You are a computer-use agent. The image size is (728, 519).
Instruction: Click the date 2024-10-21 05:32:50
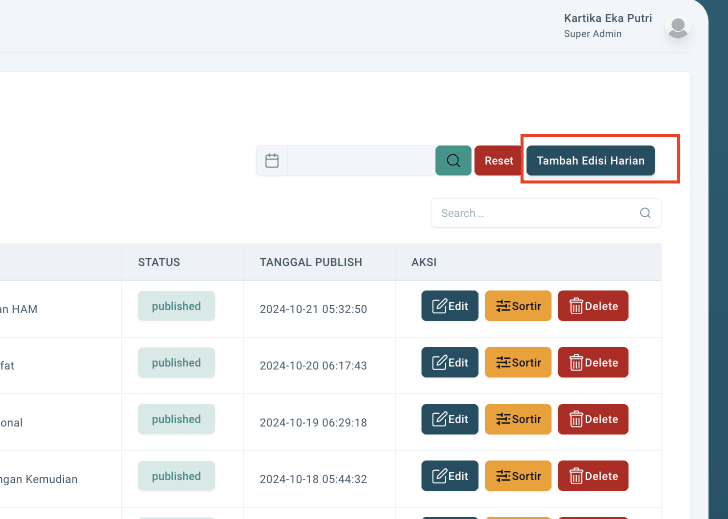(313, 309)
